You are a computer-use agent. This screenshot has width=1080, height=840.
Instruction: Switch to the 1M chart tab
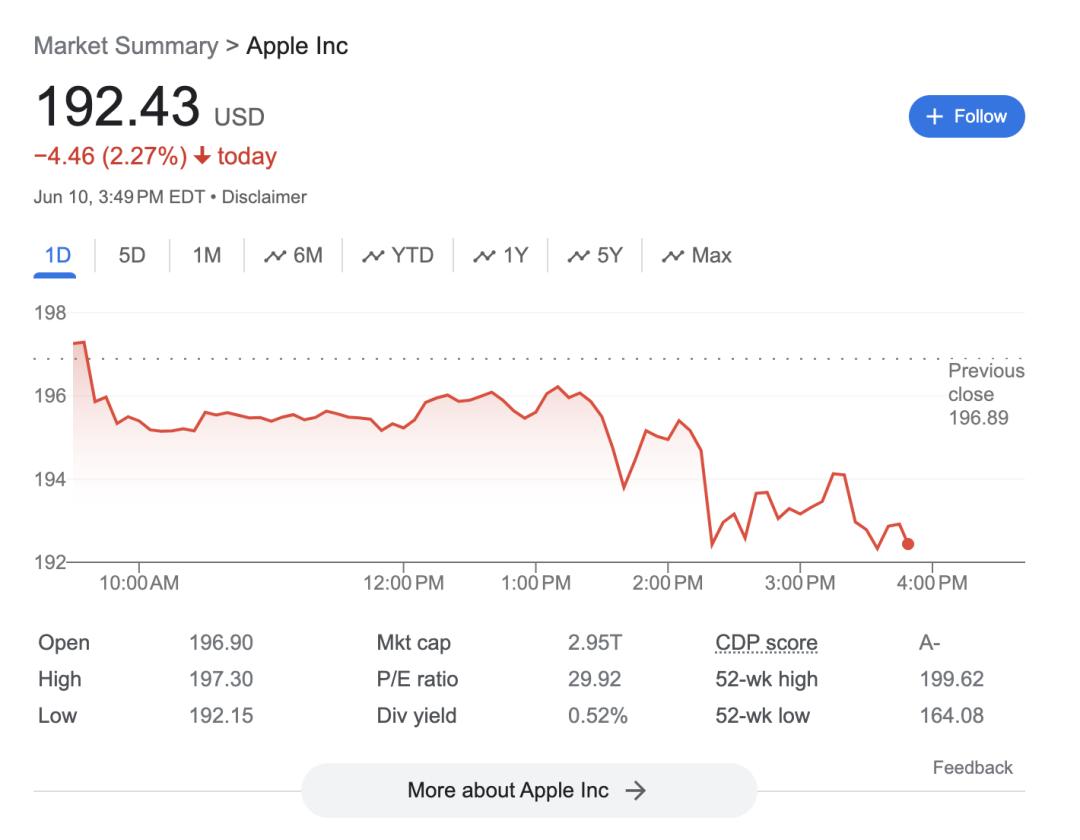[207, 255]
